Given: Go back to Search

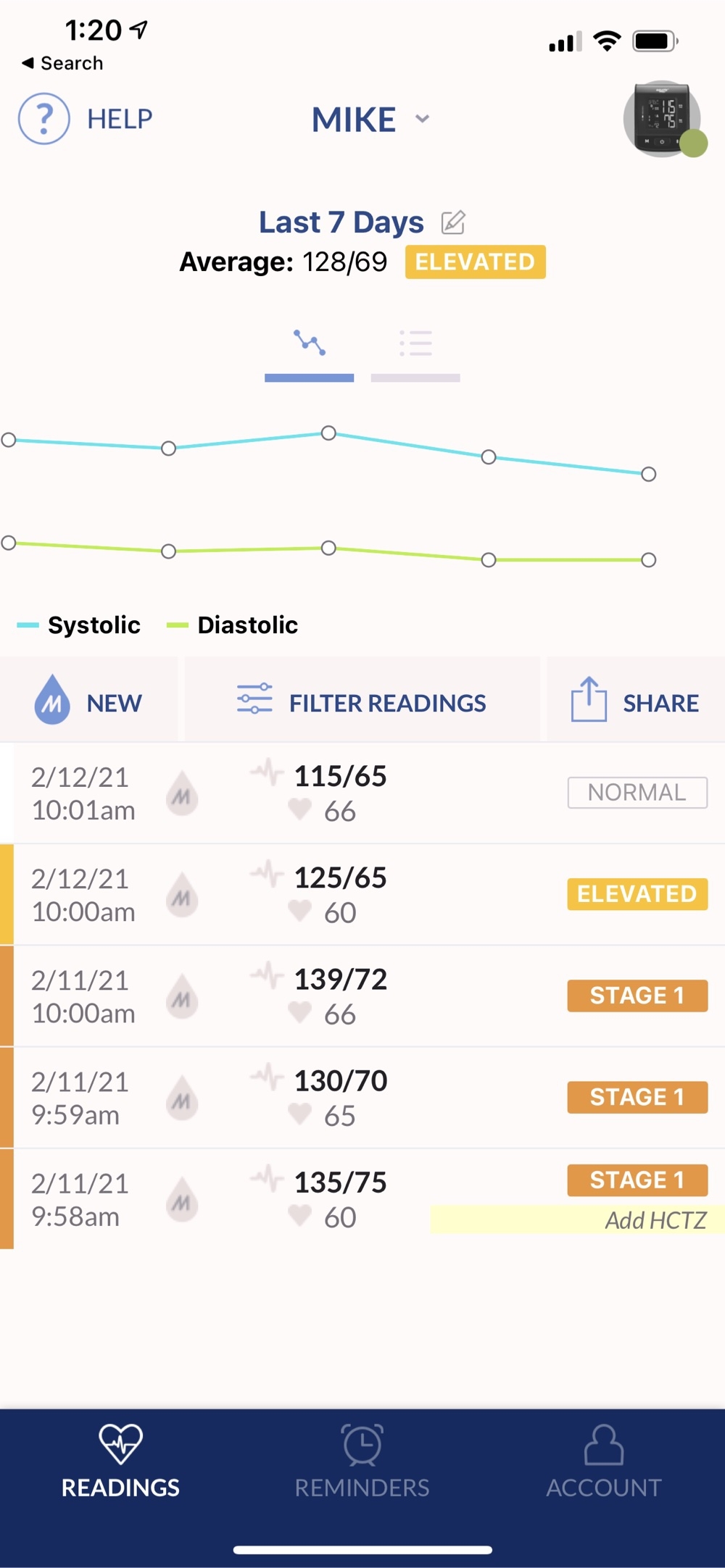Looking at the screenshot, I should [x=63, y=63].
